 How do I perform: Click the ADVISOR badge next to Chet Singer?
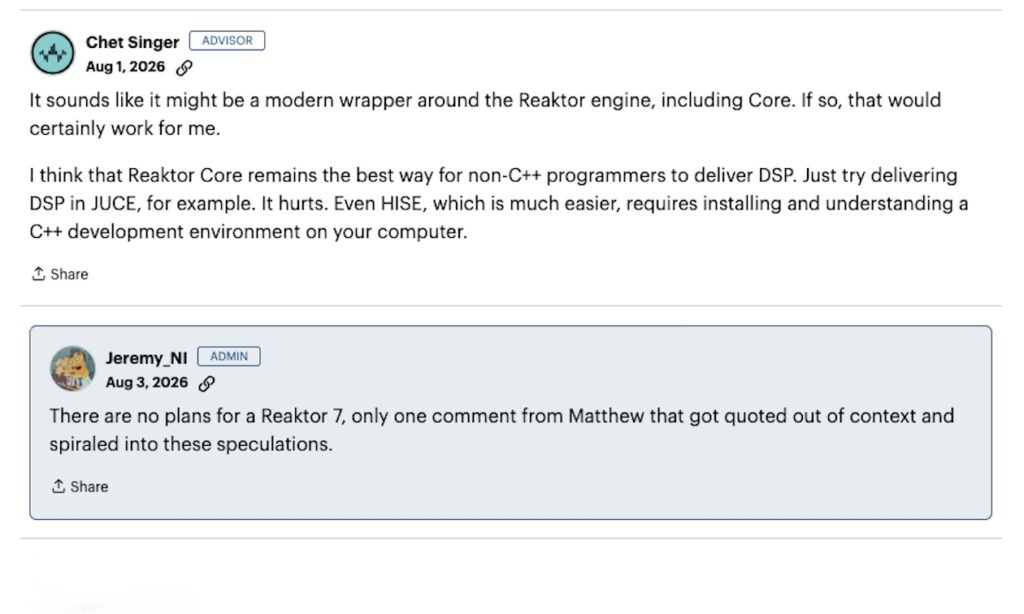[x=227, y=40]
